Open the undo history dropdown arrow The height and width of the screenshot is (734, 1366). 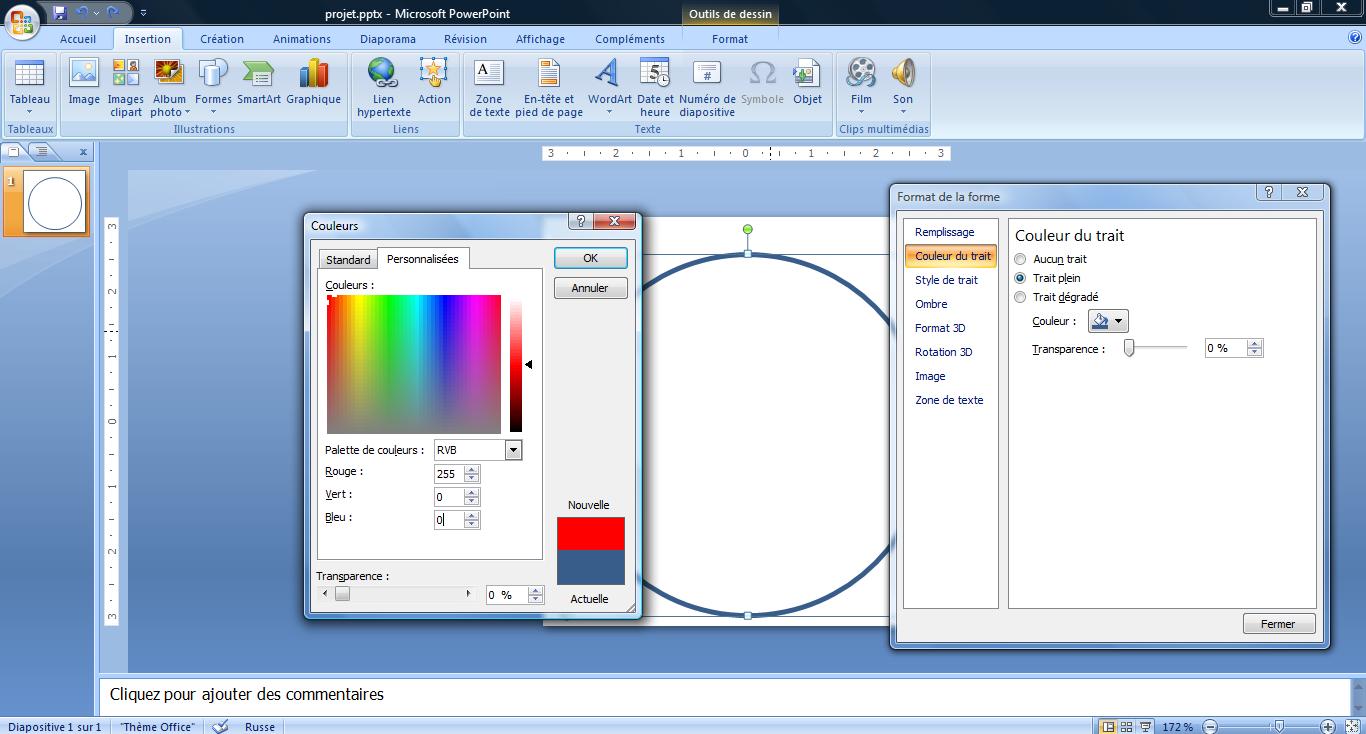[96, 13]
